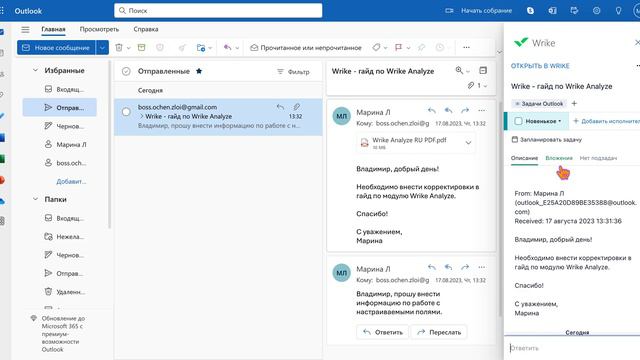Switch to the Нет подзадач tab
Viewport: 640px width, 360px height.
click(598, 158)
